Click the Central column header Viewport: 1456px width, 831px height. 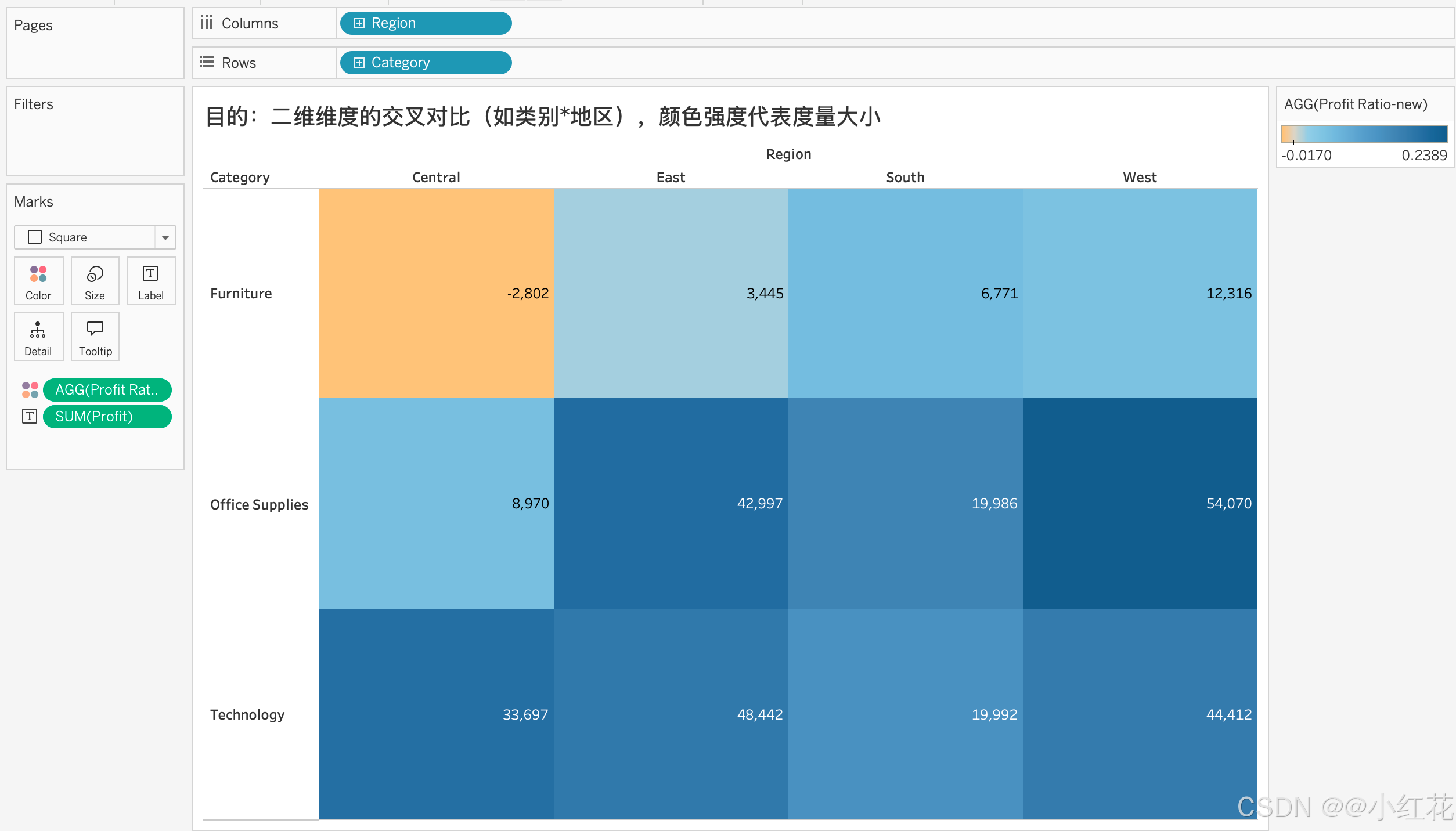[436, 178]
